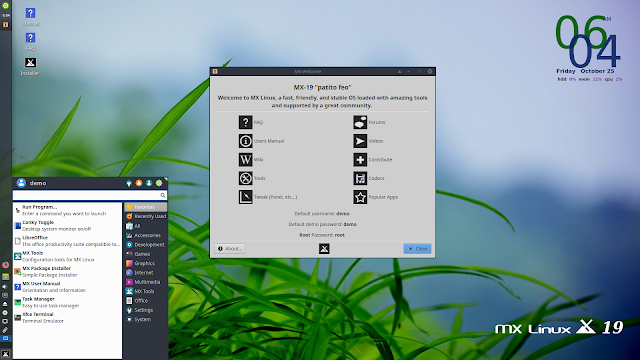This screenshot has width=640, height=360.
Task: Select the All applications category
Action: pyautogui.click(x=145, y=226)
